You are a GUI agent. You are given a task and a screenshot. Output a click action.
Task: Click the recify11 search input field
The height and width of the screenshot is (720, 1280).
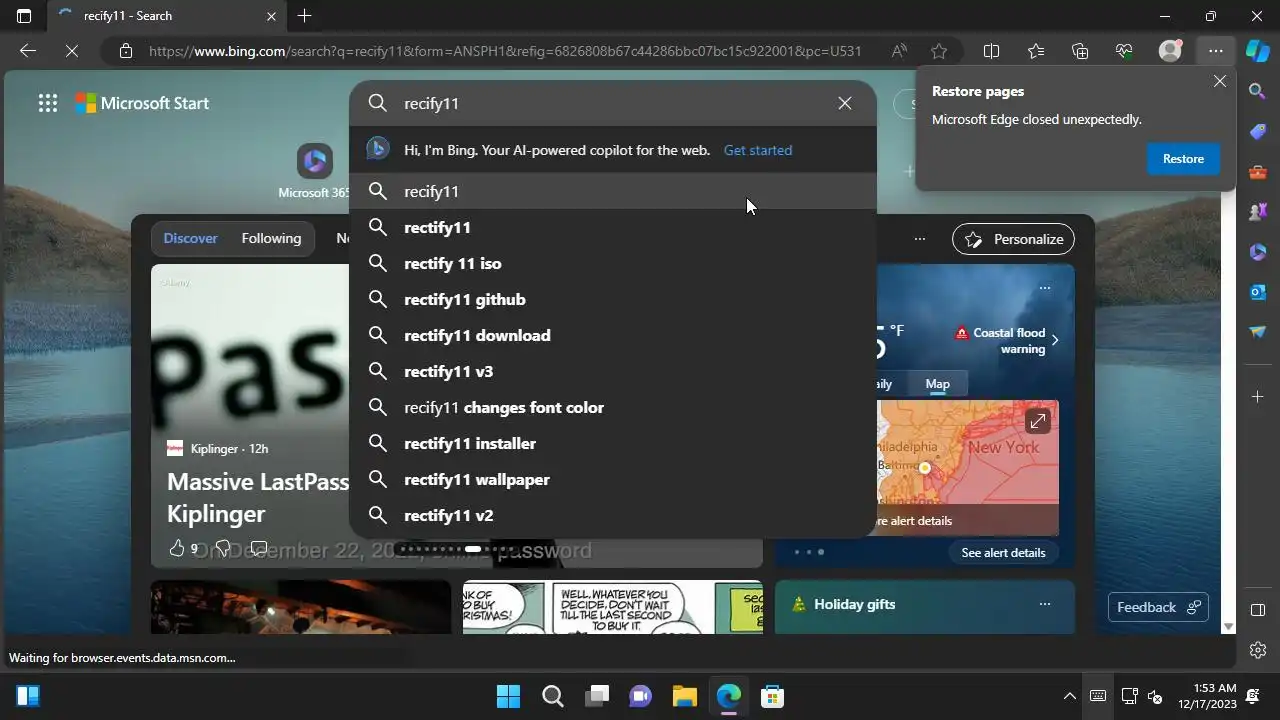(613, 103)
